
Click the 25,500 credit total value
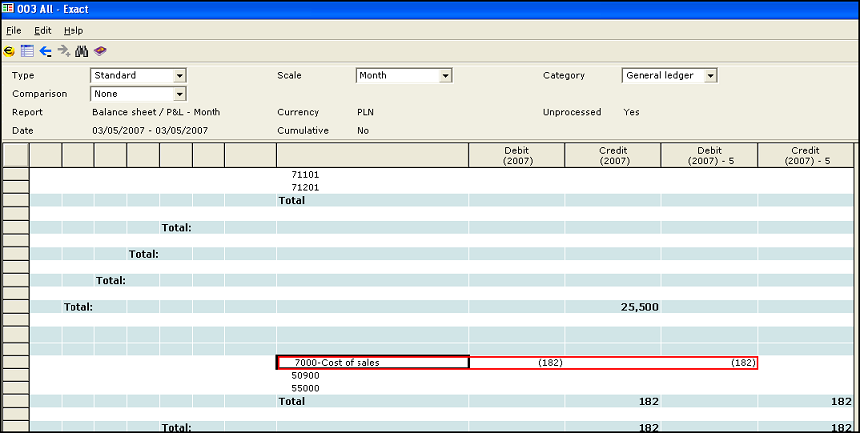pyautogui.click(x=640, y=307)
